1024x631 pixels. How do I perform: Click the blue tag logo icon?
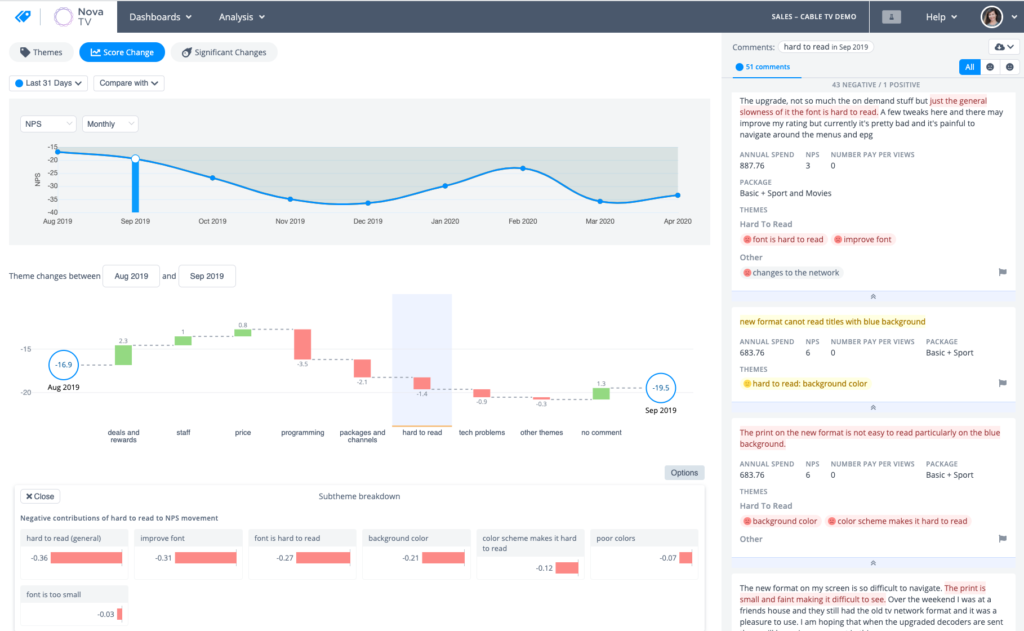[23, 16]
